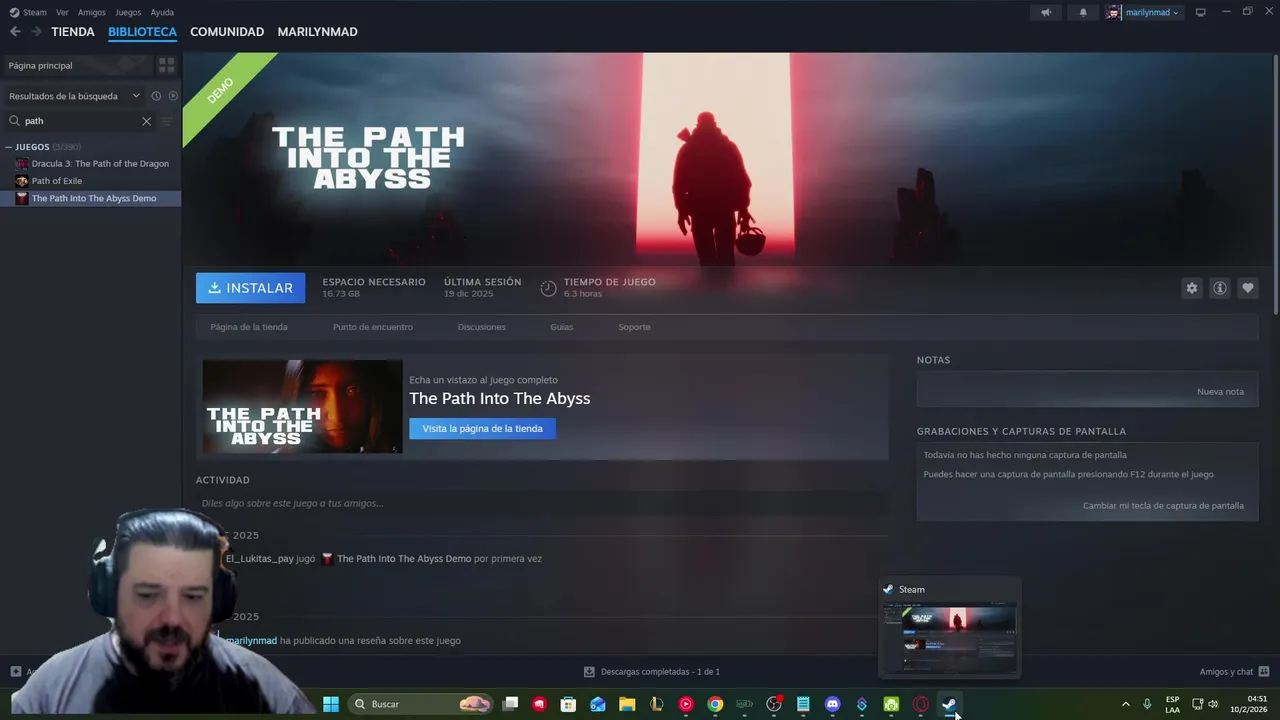
Task: Go to TIENDA tab
Action: [73, 32]
